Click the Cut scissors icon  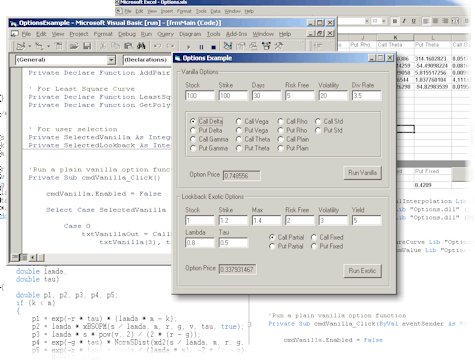(x=103, y=46)
